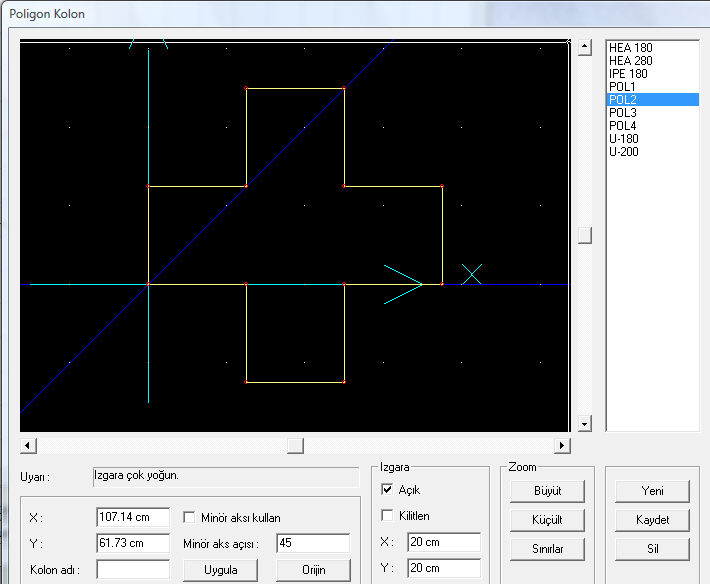Viewport: 710px width, 584px height.
Task: Click the Minör aks açısı input field
Action: point(313,543)
